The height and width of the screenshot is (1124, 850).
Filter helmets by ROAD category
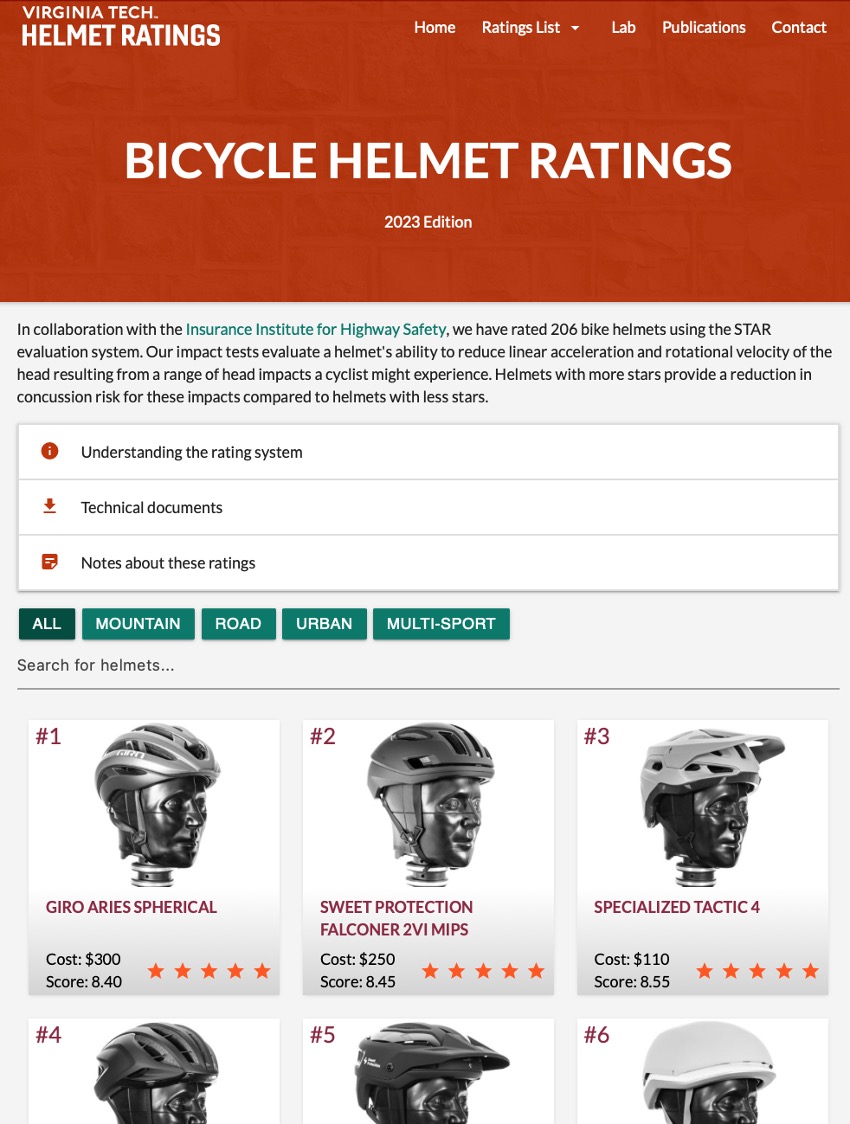coord(238,624)
